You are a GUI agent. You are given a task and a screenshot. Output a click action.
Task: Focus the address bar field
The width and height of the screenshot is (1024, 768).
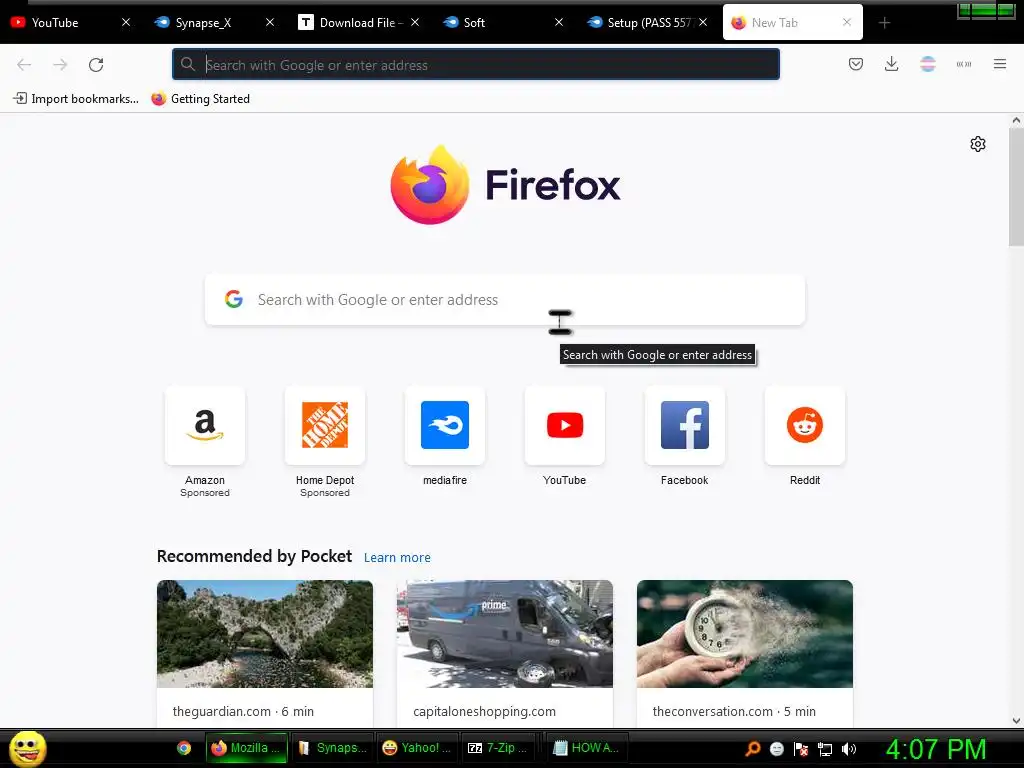(475, 64)
